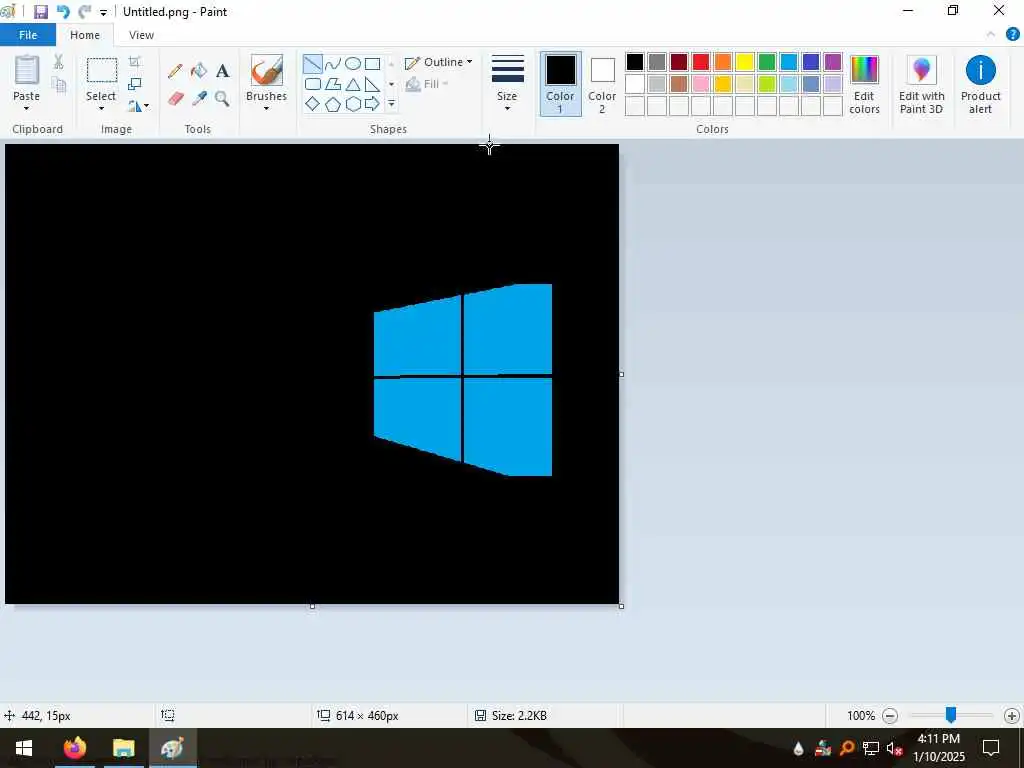This screenshot has width=1024, height=768.
Task: Select the Eraser tool
Action: (x=175, y=99)
